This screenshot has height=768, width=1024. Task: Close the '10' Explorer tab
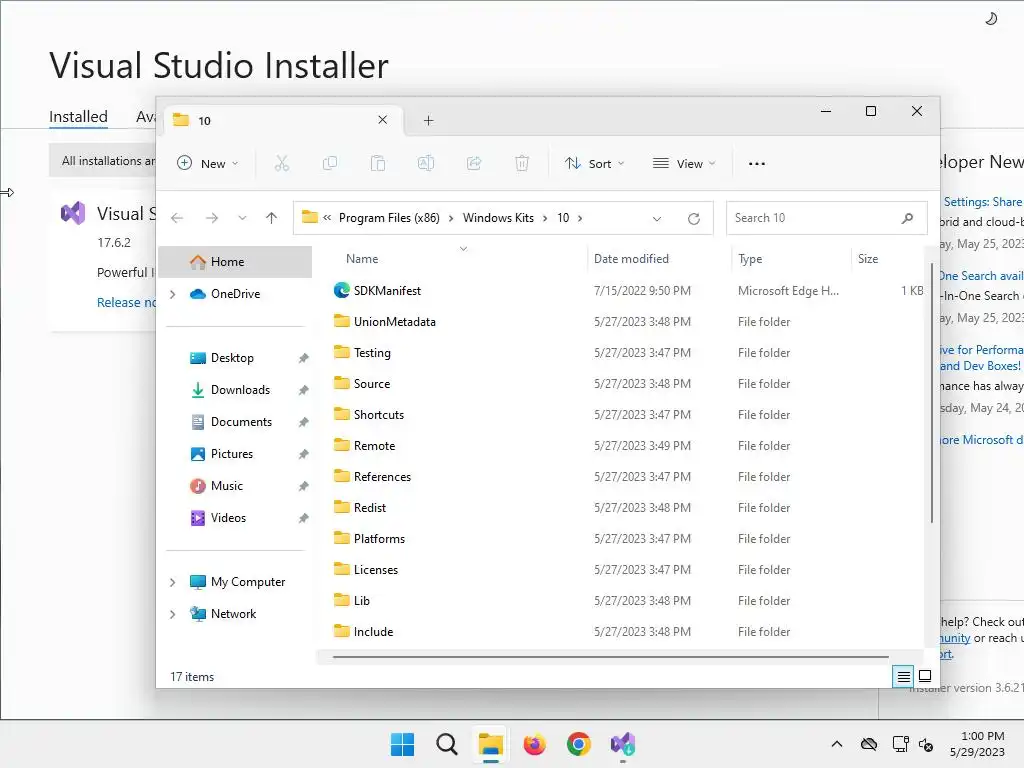[383, 120]
